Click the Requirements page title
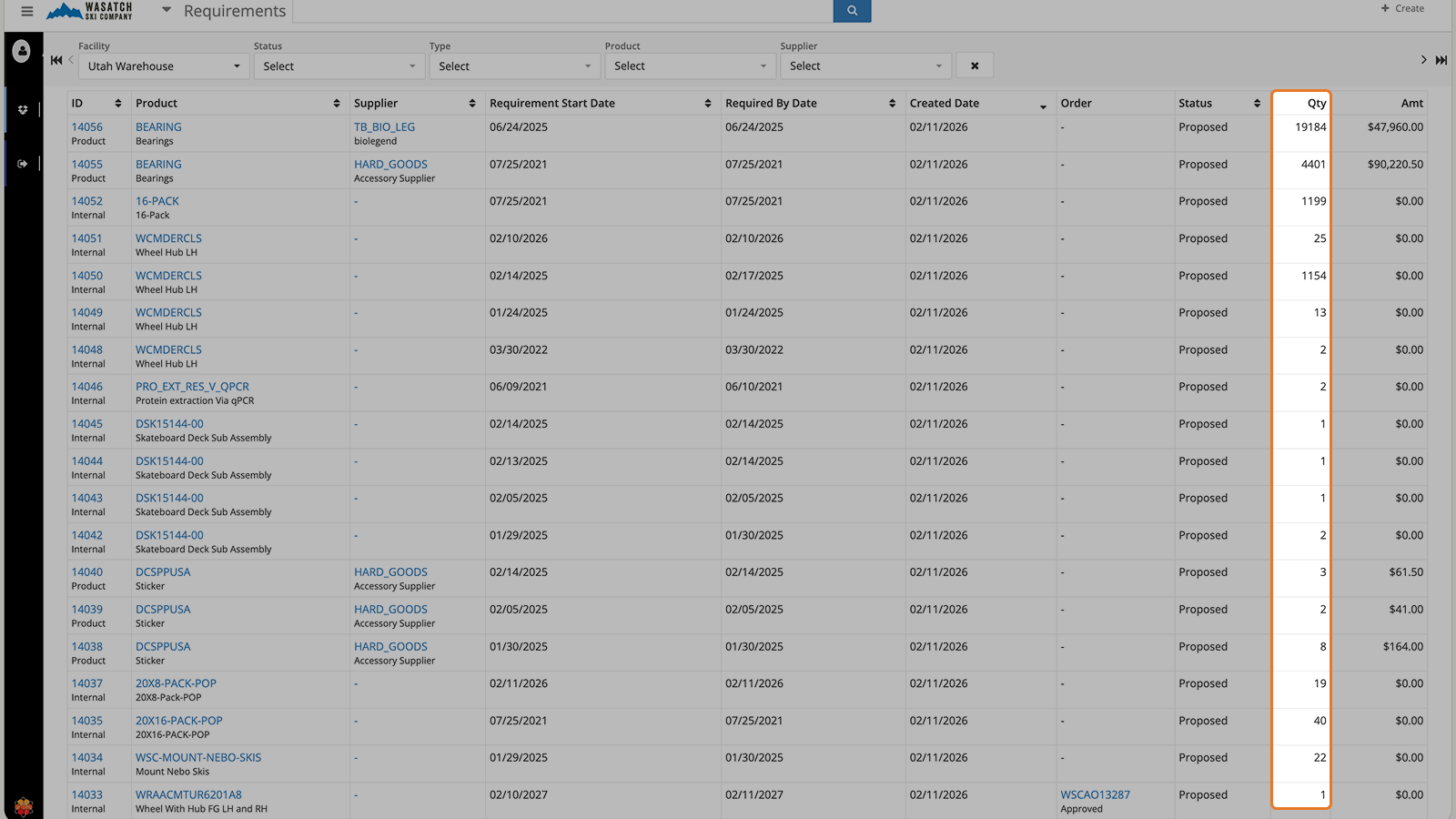The width and height of the screenshot is (1456, 819). (234, 11)
